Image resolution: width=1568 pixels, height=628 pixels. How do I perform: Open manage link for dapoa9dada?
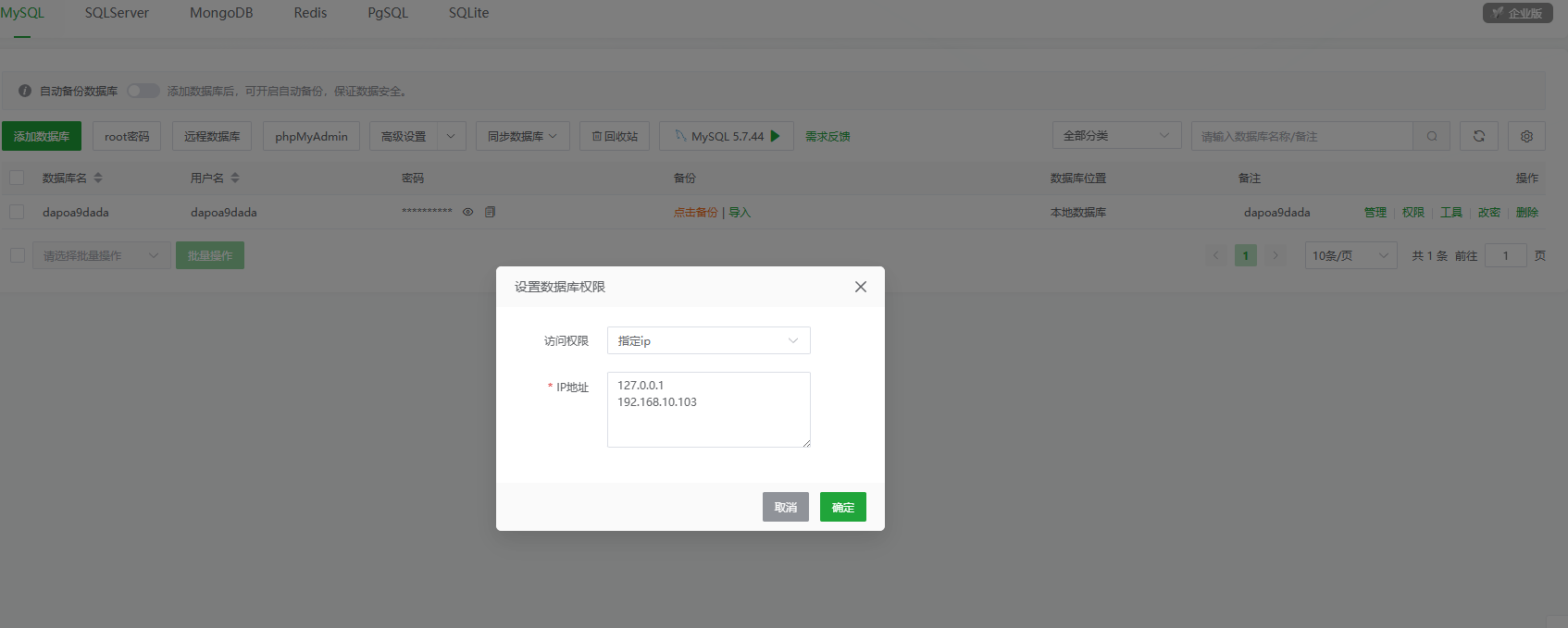coord(1375,212)
